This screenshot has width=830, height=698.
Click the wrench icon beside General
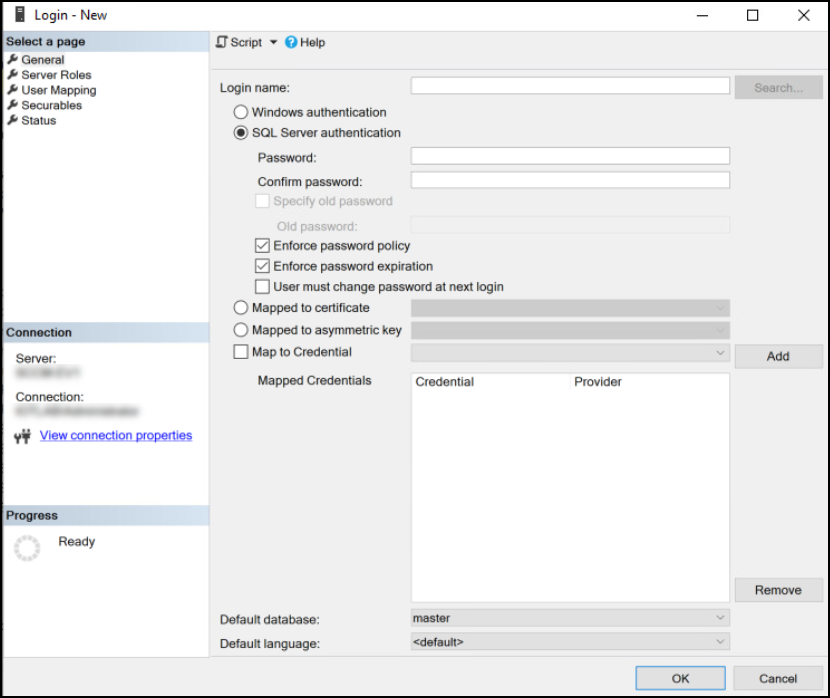tap(13, 59)
